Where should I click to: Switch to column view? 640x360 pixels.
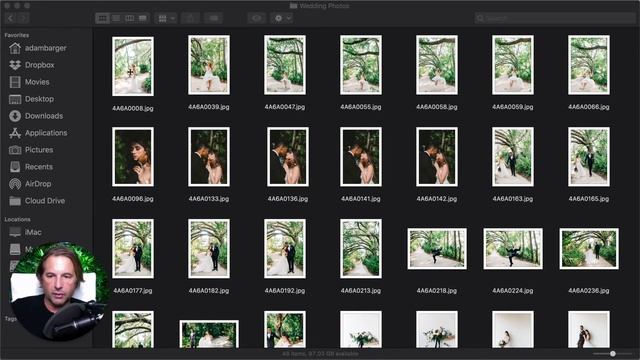[x=129, y=18]
